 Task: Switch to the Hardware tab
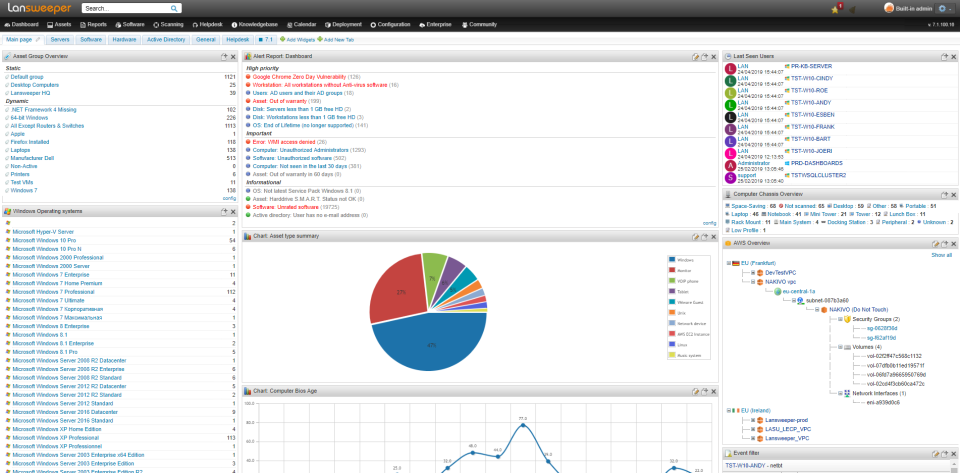click(x=124, y=39)
